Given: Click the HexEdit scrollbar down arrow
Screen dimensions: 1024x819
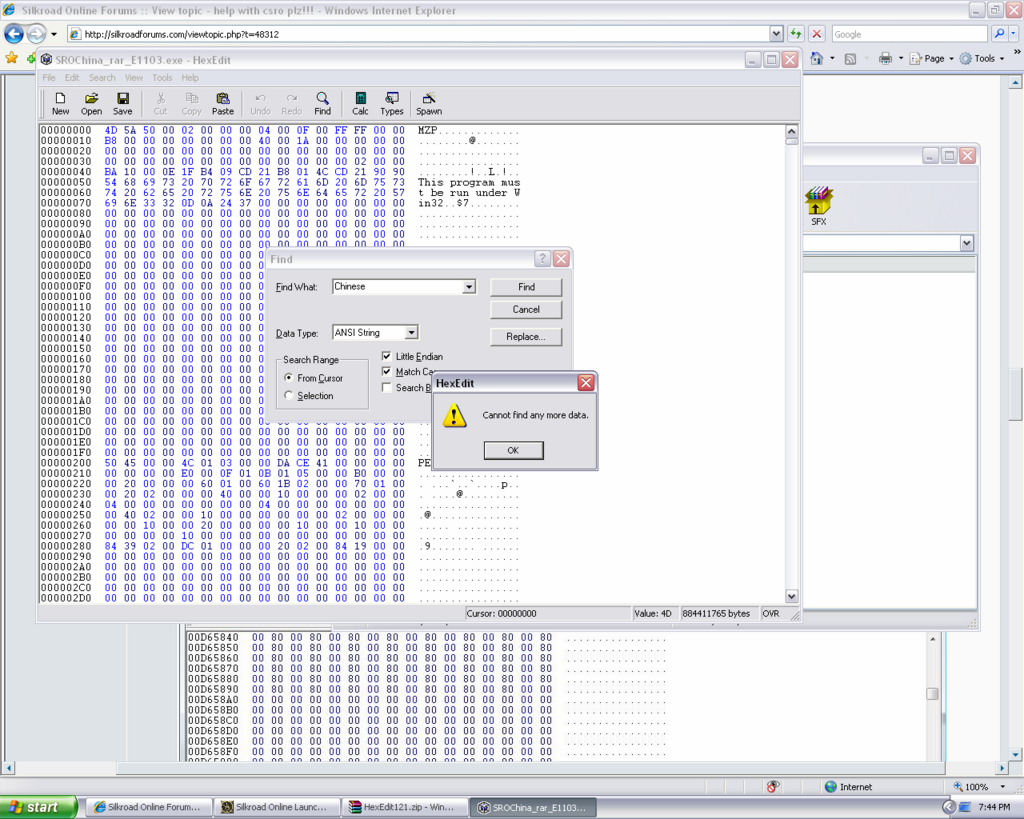Looking at the screenshot, I should tap(792, 596).
